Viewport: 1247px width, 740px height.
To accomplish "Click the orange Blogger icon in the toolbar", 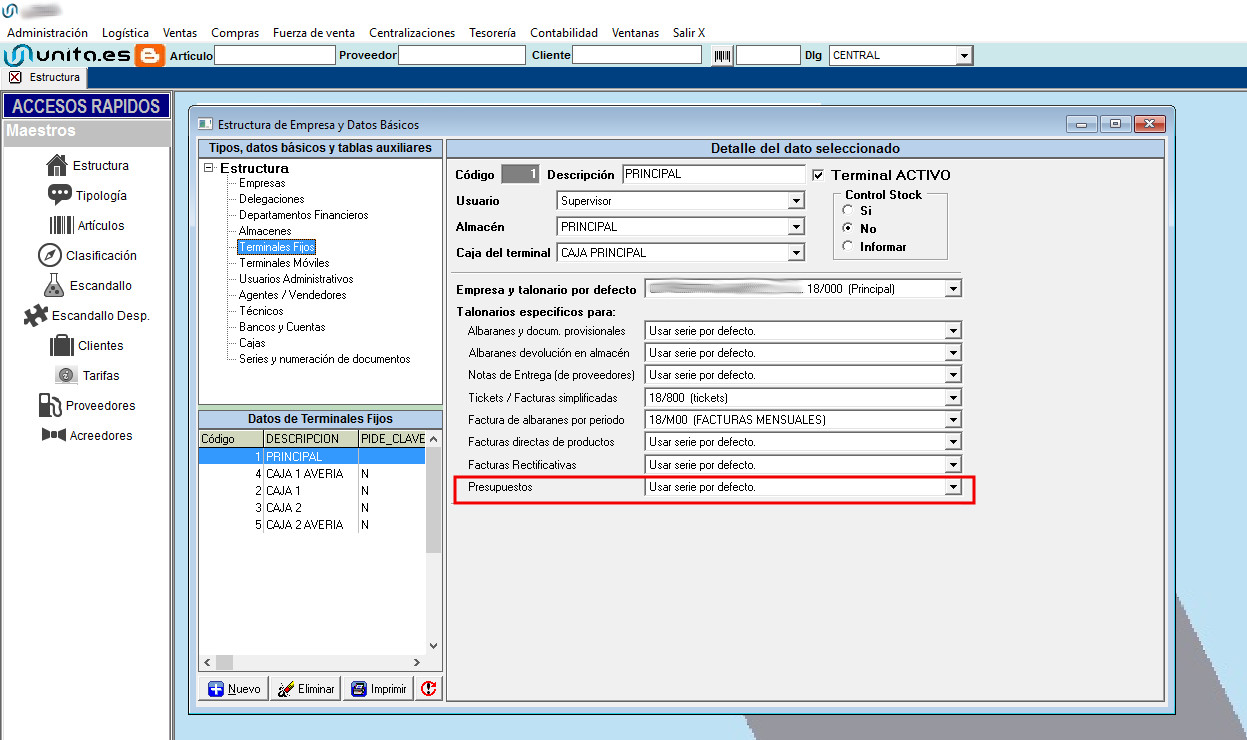I will [x=151, y=56].
